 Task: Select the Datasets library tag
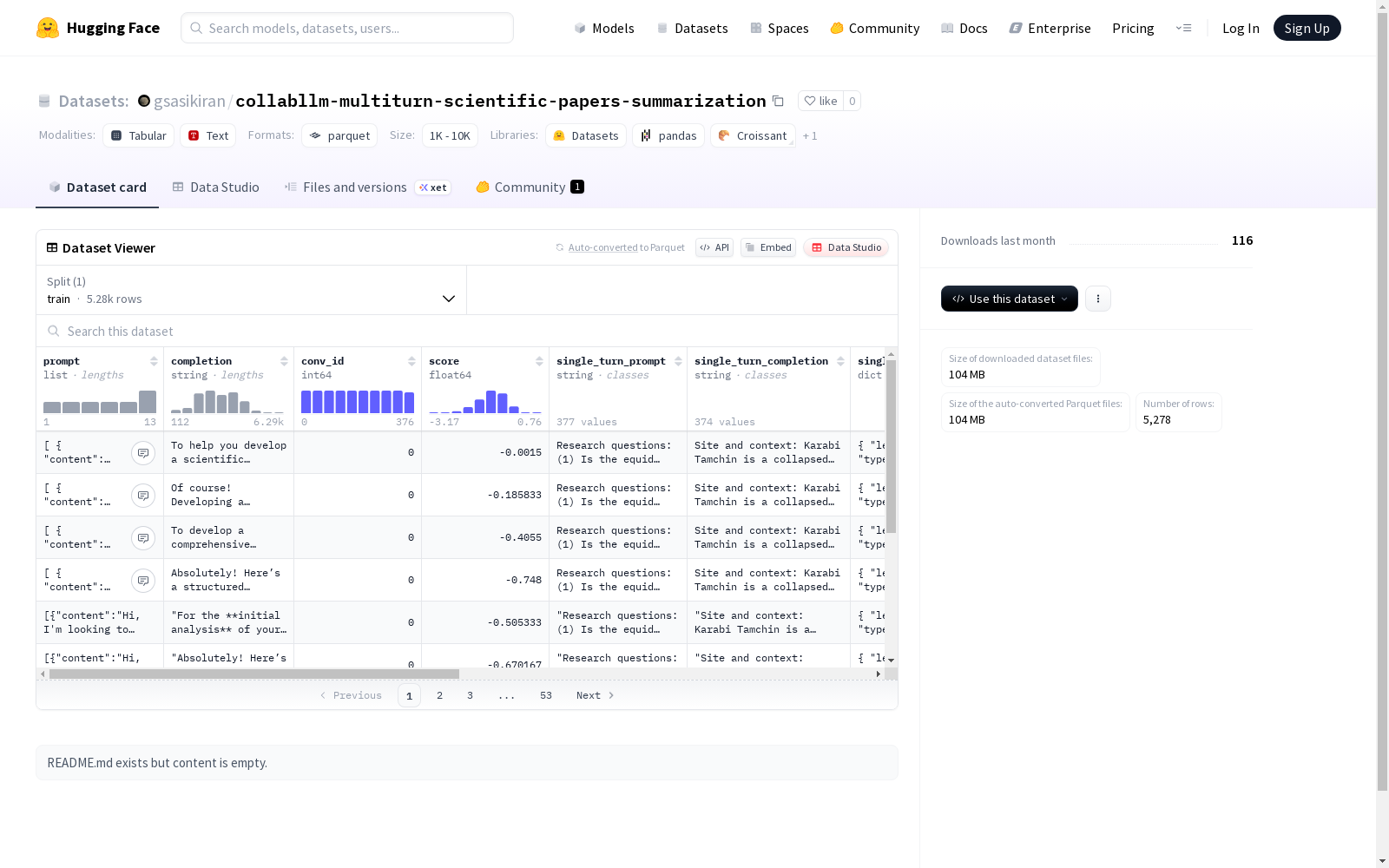[586, 135]
